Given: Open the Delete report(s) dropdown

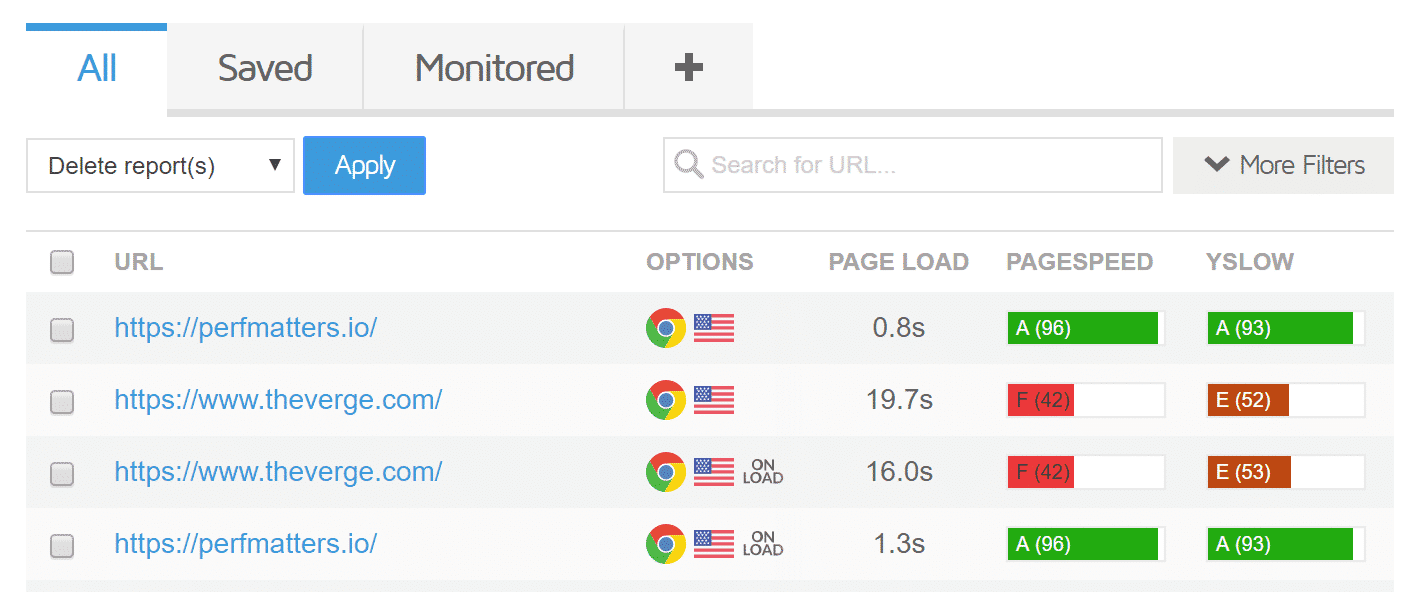Looking at the screenshot, I should 160,166.
